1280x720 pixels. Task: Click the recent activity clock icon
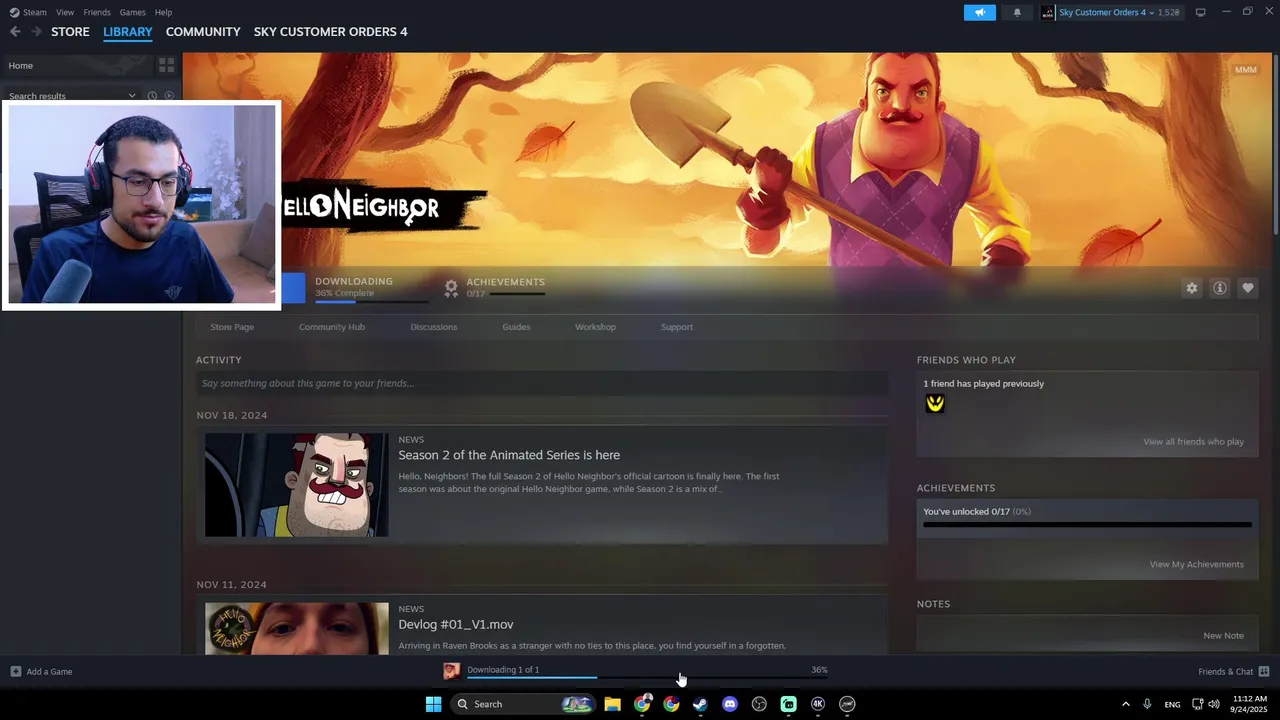coord(152,96)
